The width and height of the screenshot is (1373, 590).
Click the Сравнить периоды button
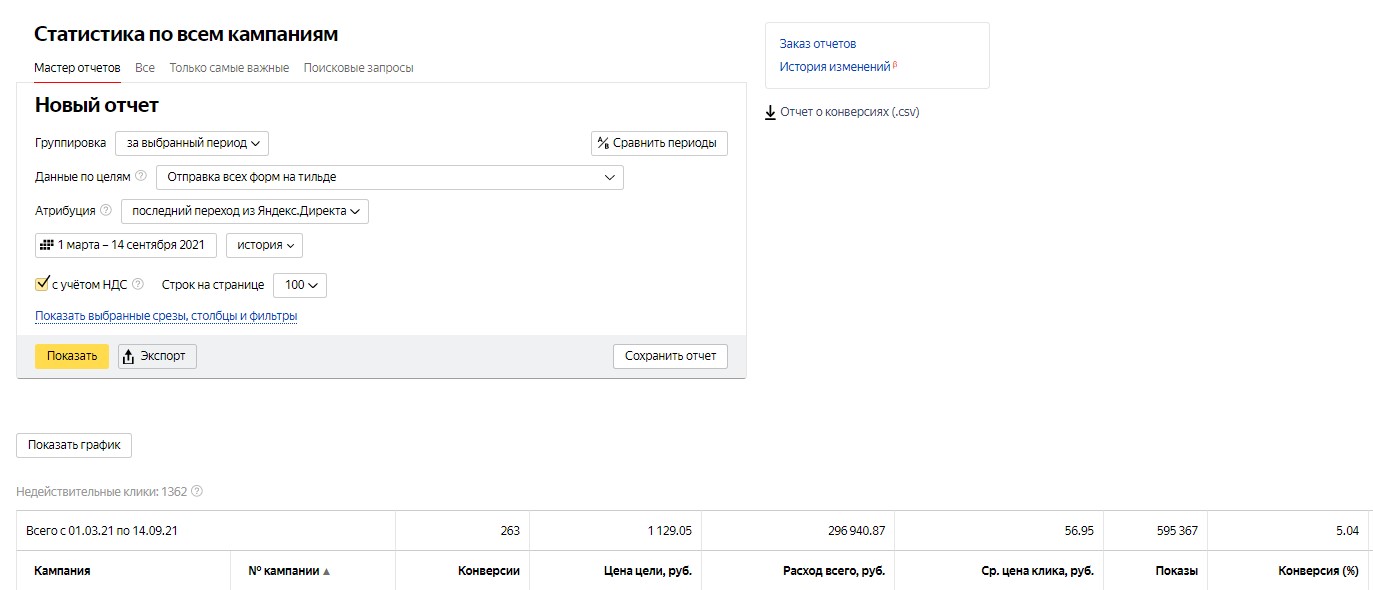tap(660, 143)
